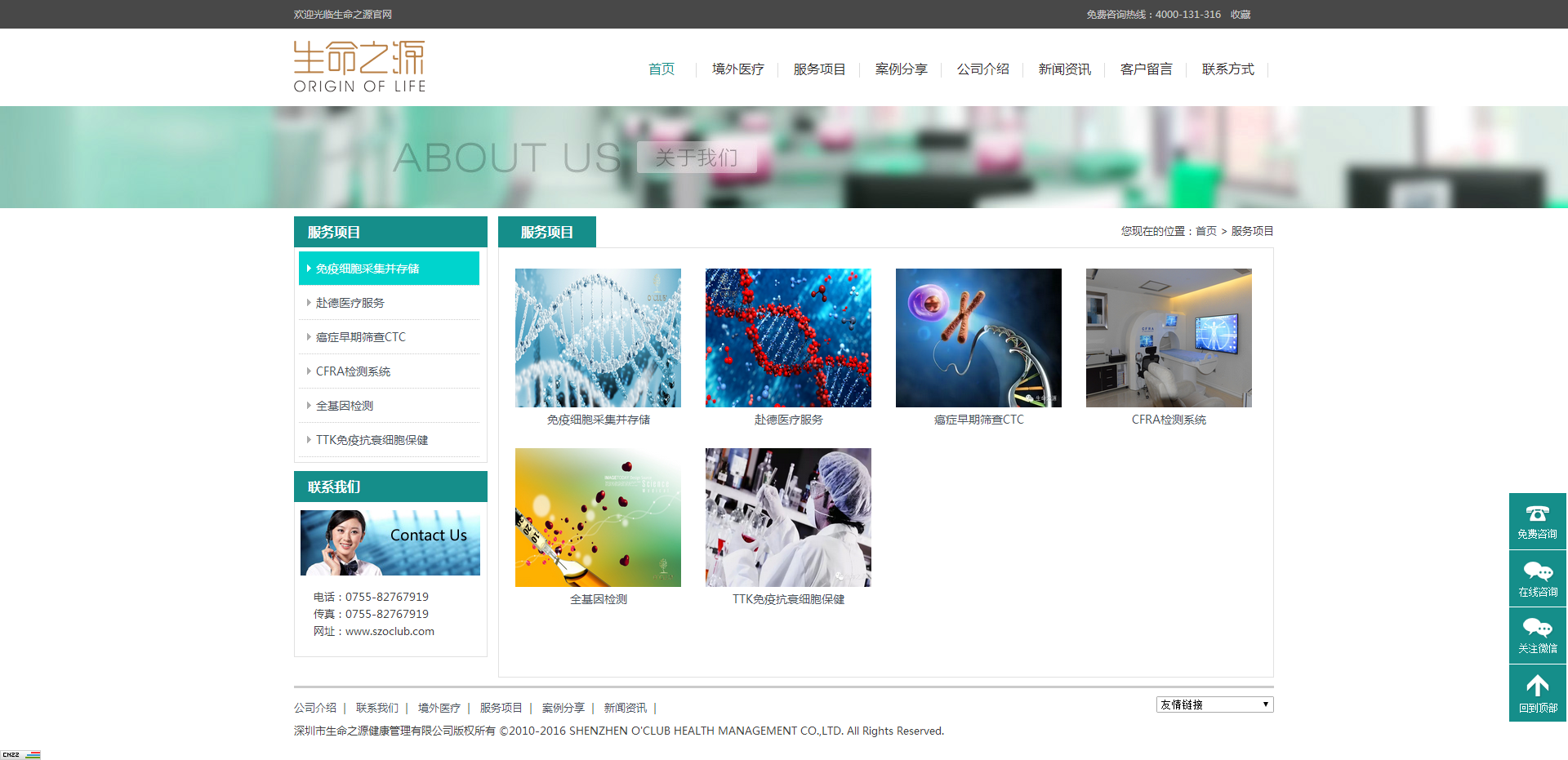Select 免疫细胞采集并存储 in sidebar
This screenshot has width=1568, height=760.
[389, 269]
